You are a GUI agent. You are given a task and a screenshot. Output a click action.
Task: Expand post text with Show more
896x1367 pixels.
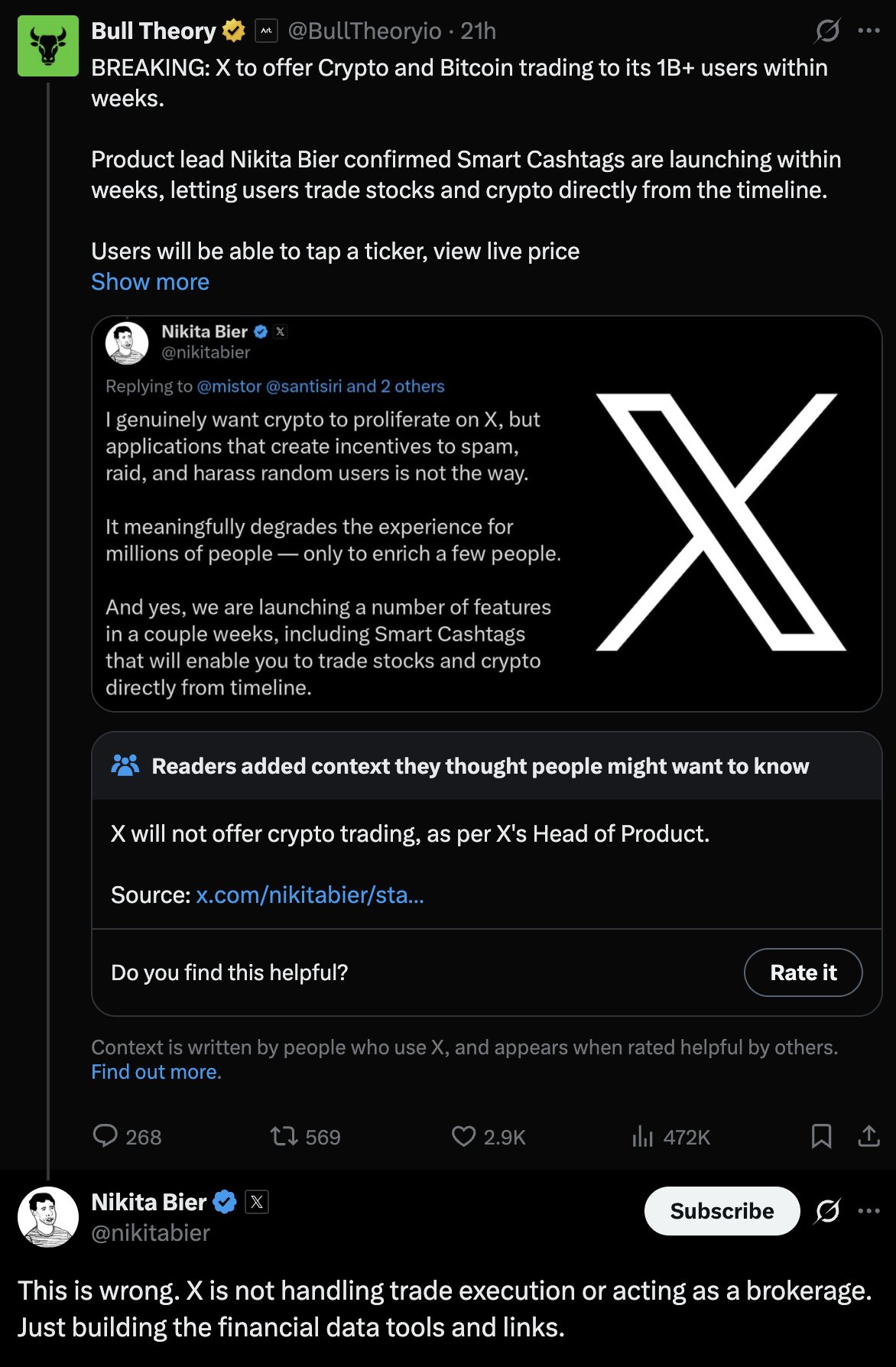tap(150, 282)
